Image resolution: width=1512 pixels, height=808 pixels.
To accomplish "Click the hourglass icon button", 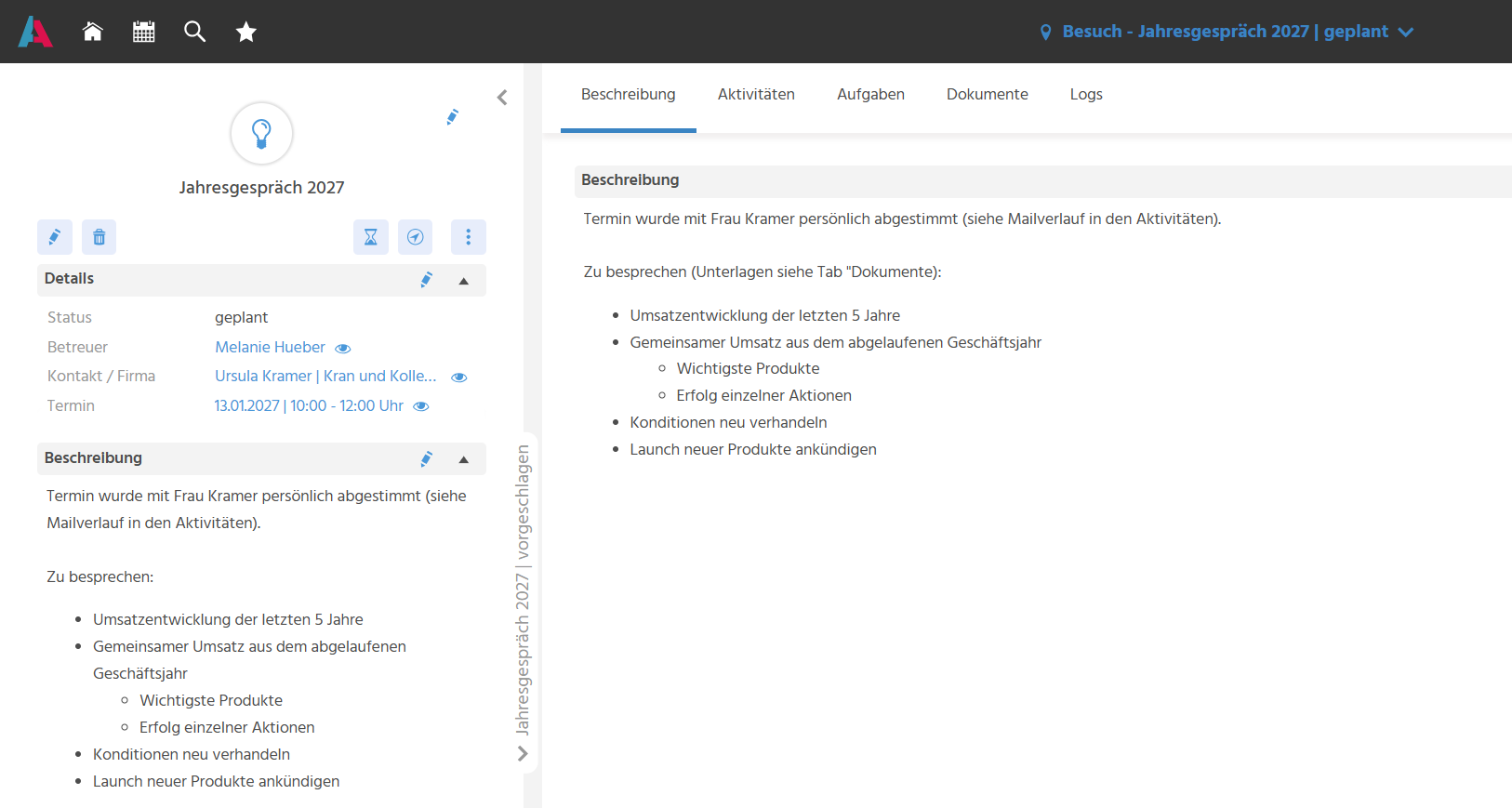I will 370,237.
